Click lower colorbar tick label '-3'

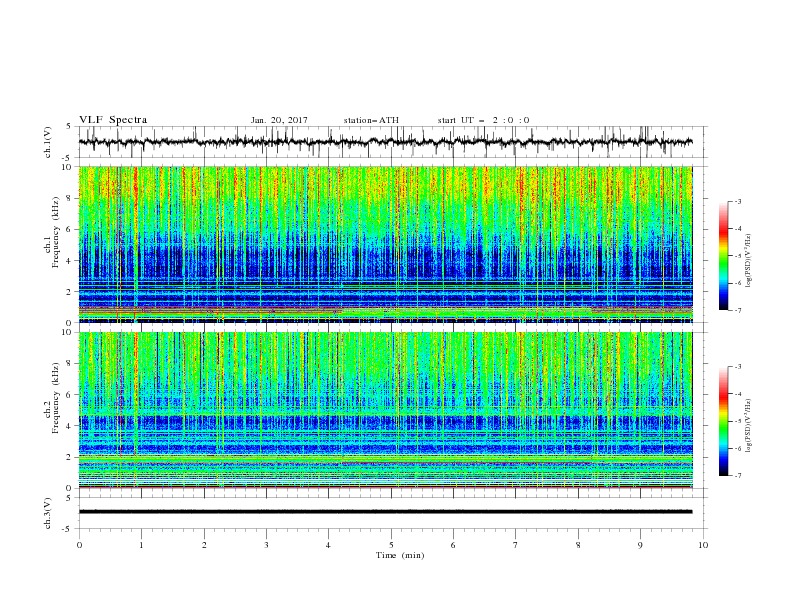click(738, 367)
